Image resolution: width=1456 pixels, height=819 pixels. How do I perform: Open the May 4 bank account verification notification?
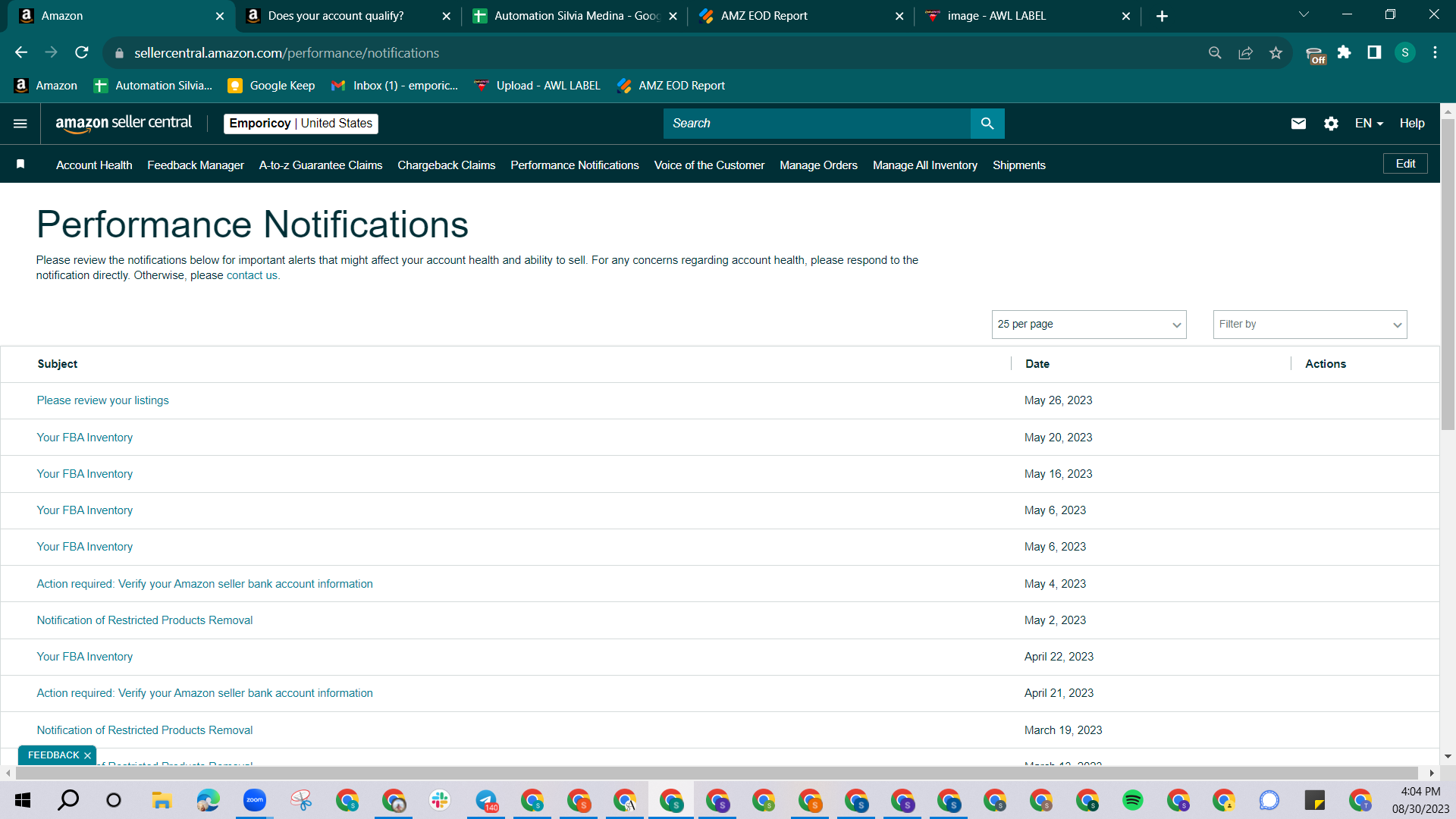click(205, 584)
